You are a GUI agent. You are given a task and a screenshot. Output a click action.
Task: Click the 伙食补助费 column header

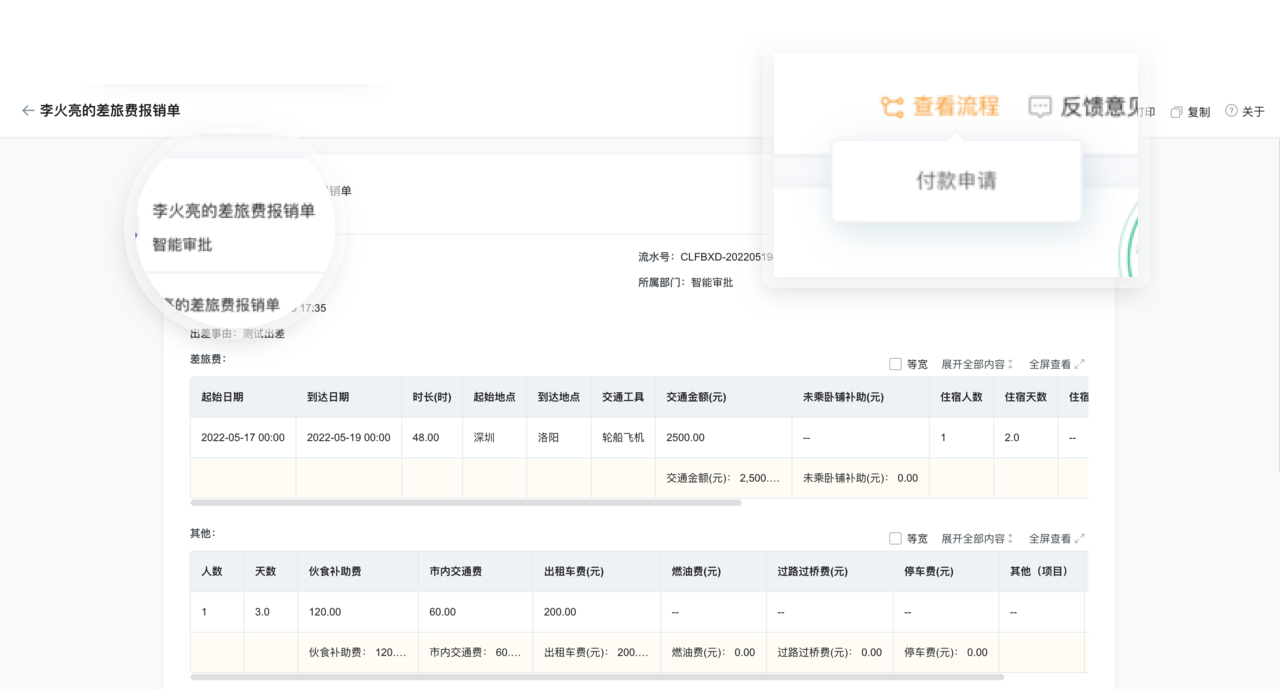(335, 572)
